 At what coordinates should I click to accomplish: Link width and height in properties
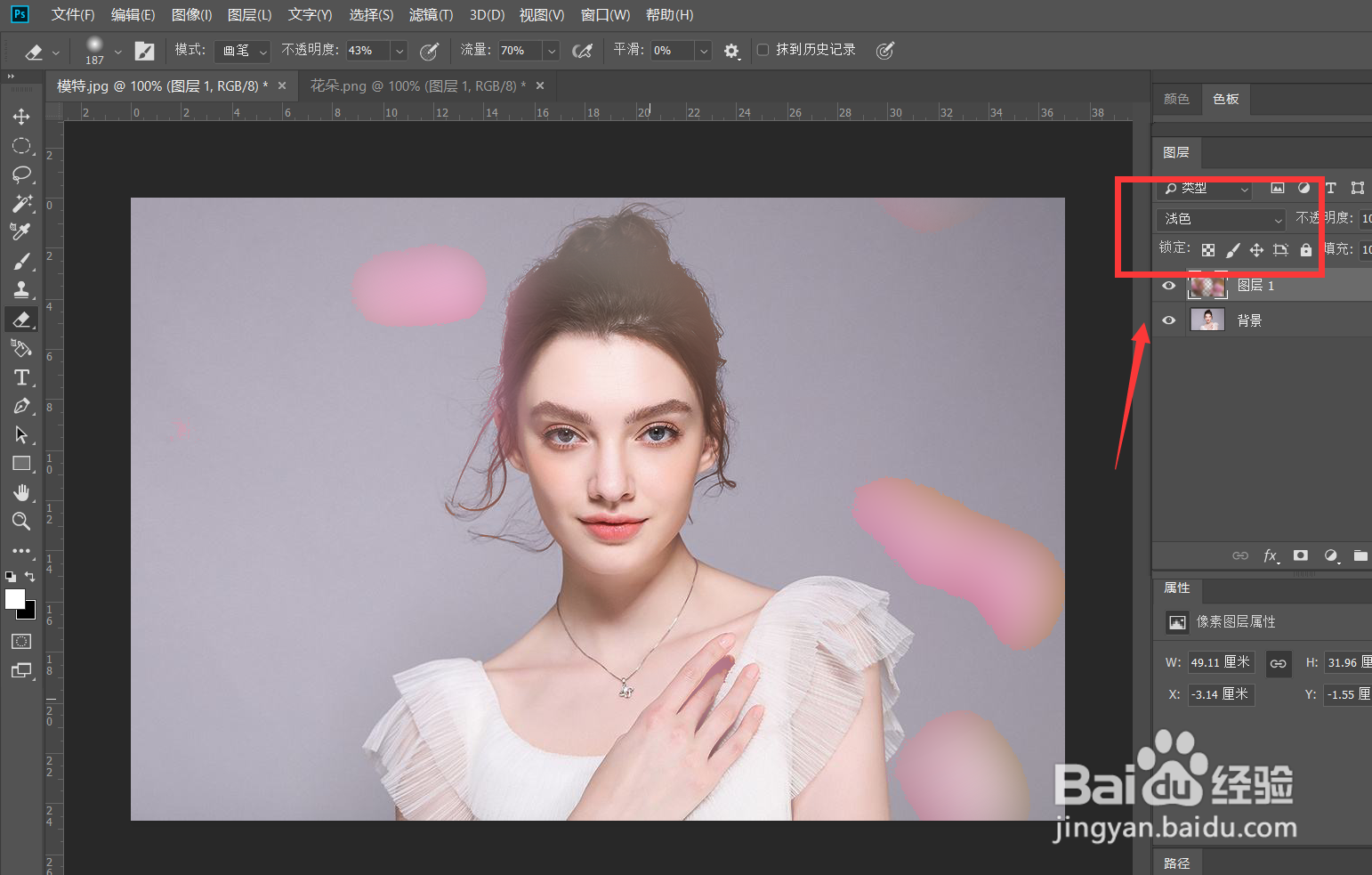tap(1278, 663)
